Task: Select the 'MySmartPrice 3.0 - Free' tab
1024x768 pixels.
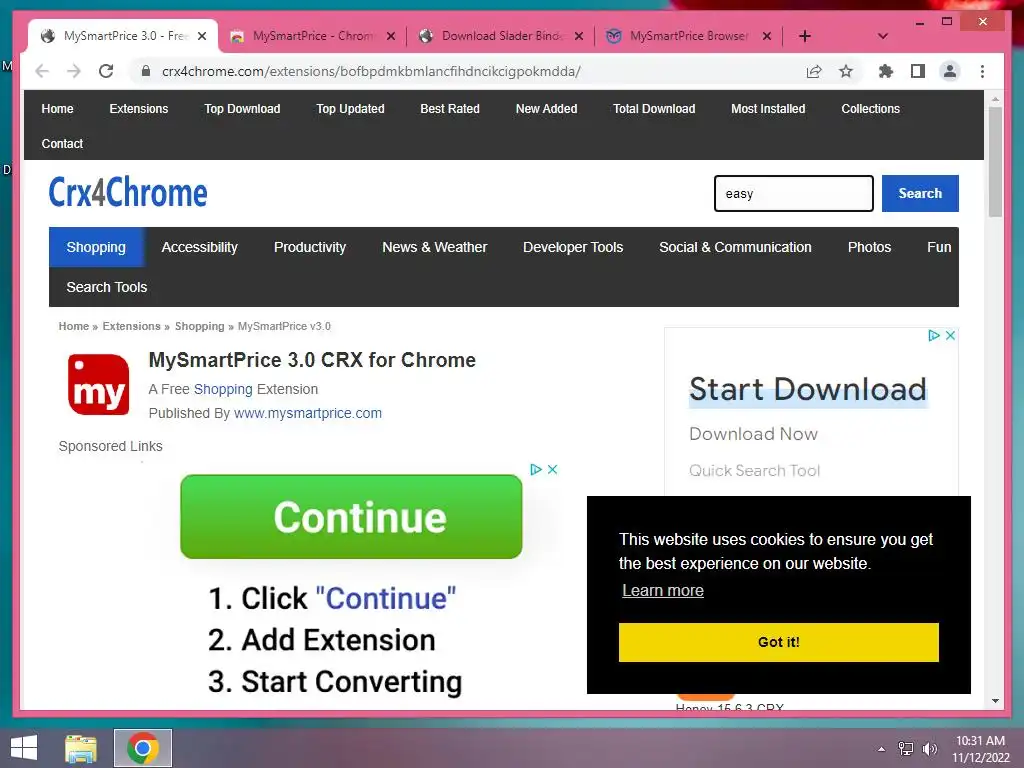Action: pos(124,36)
